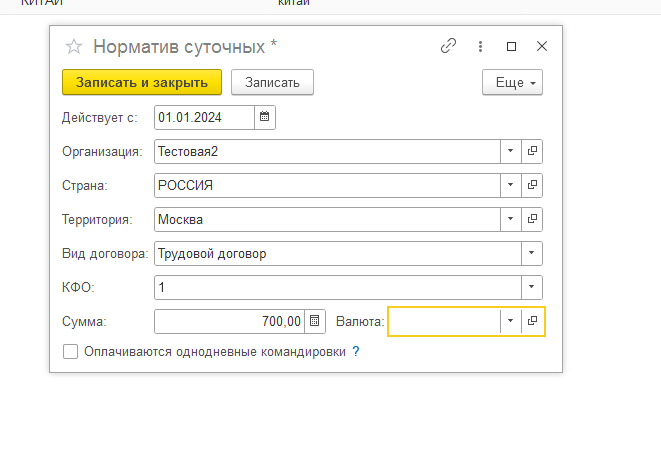Focus the КФО field showing 1
The image size is (661, 451).
338,287
